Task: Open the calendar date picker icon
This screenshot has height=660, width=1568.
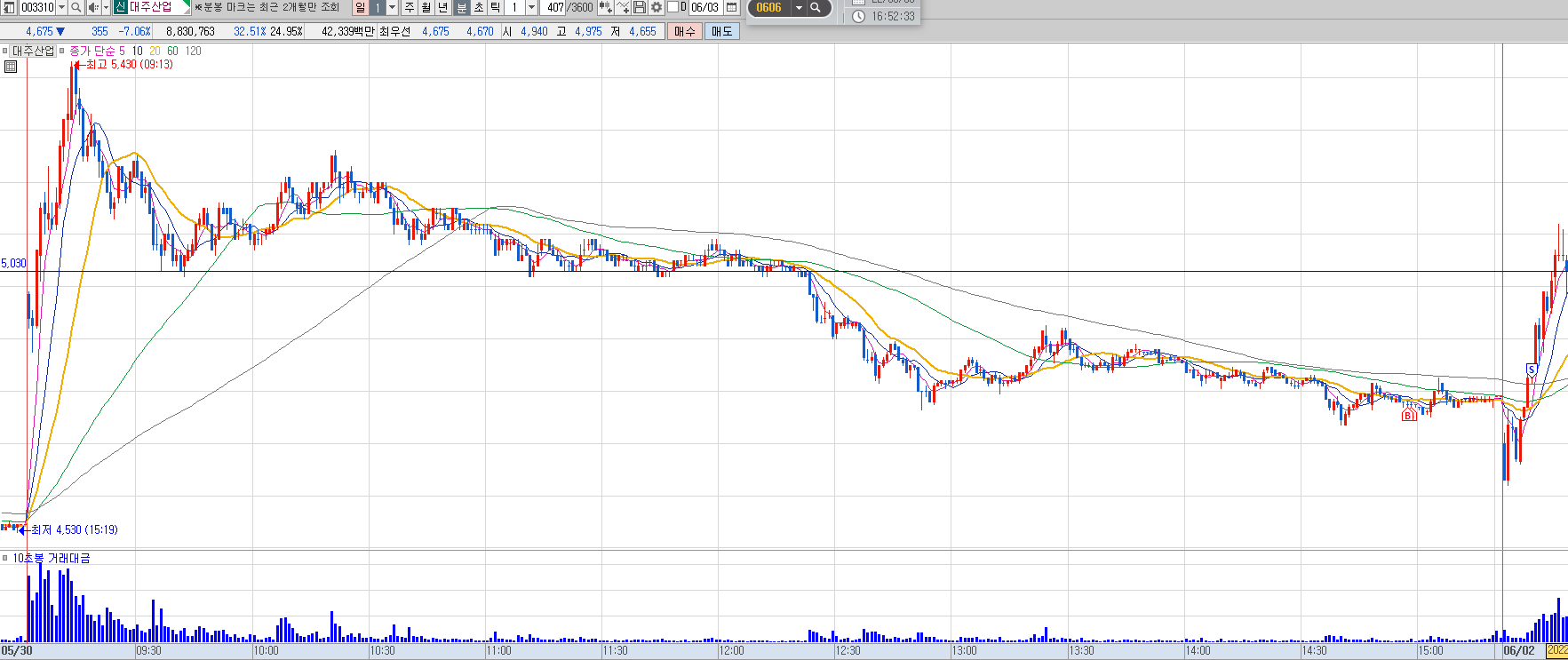Action: (x=732, y=7)
